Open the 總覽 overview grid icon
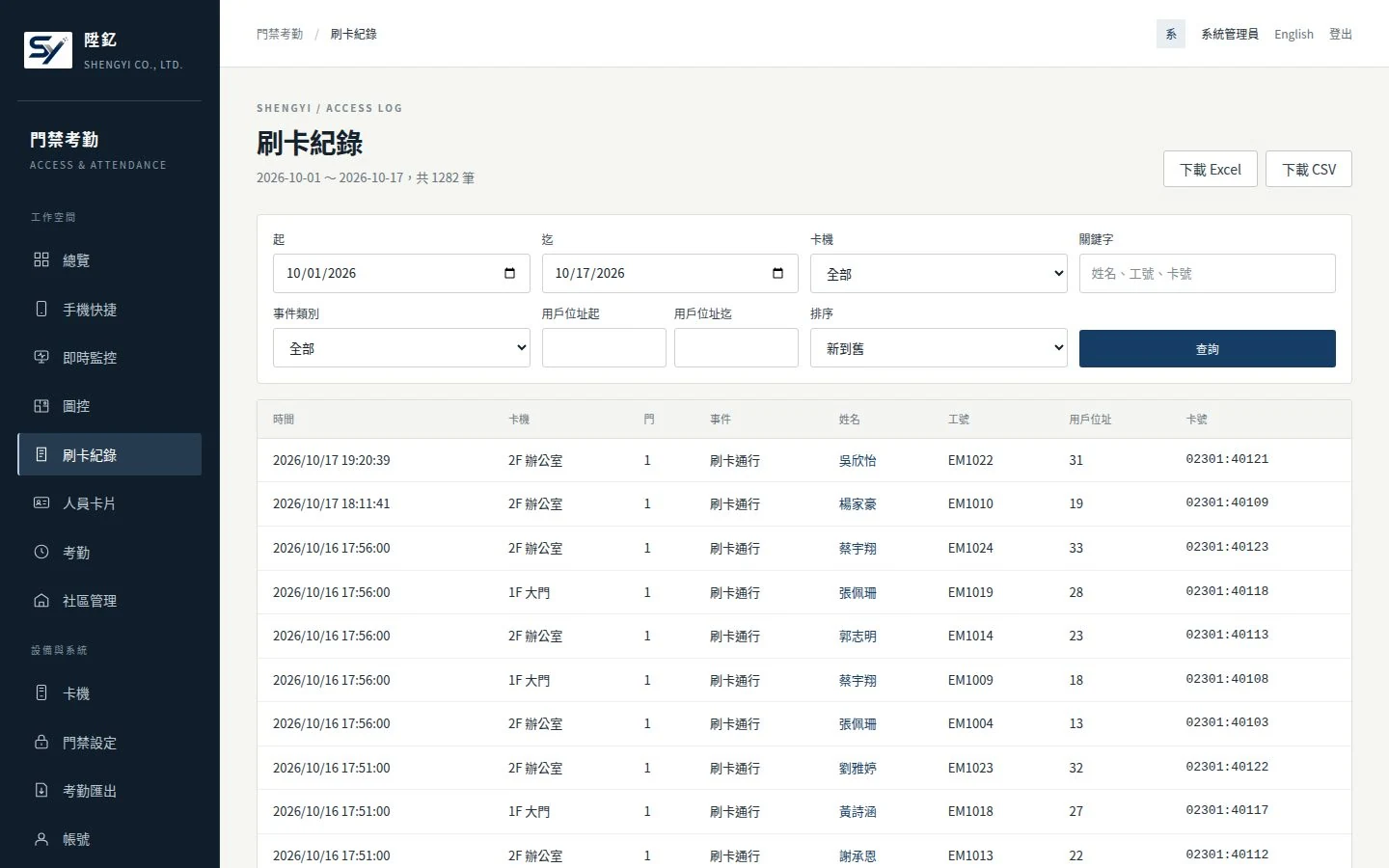The image size is (1389, 868). [41, 259]
